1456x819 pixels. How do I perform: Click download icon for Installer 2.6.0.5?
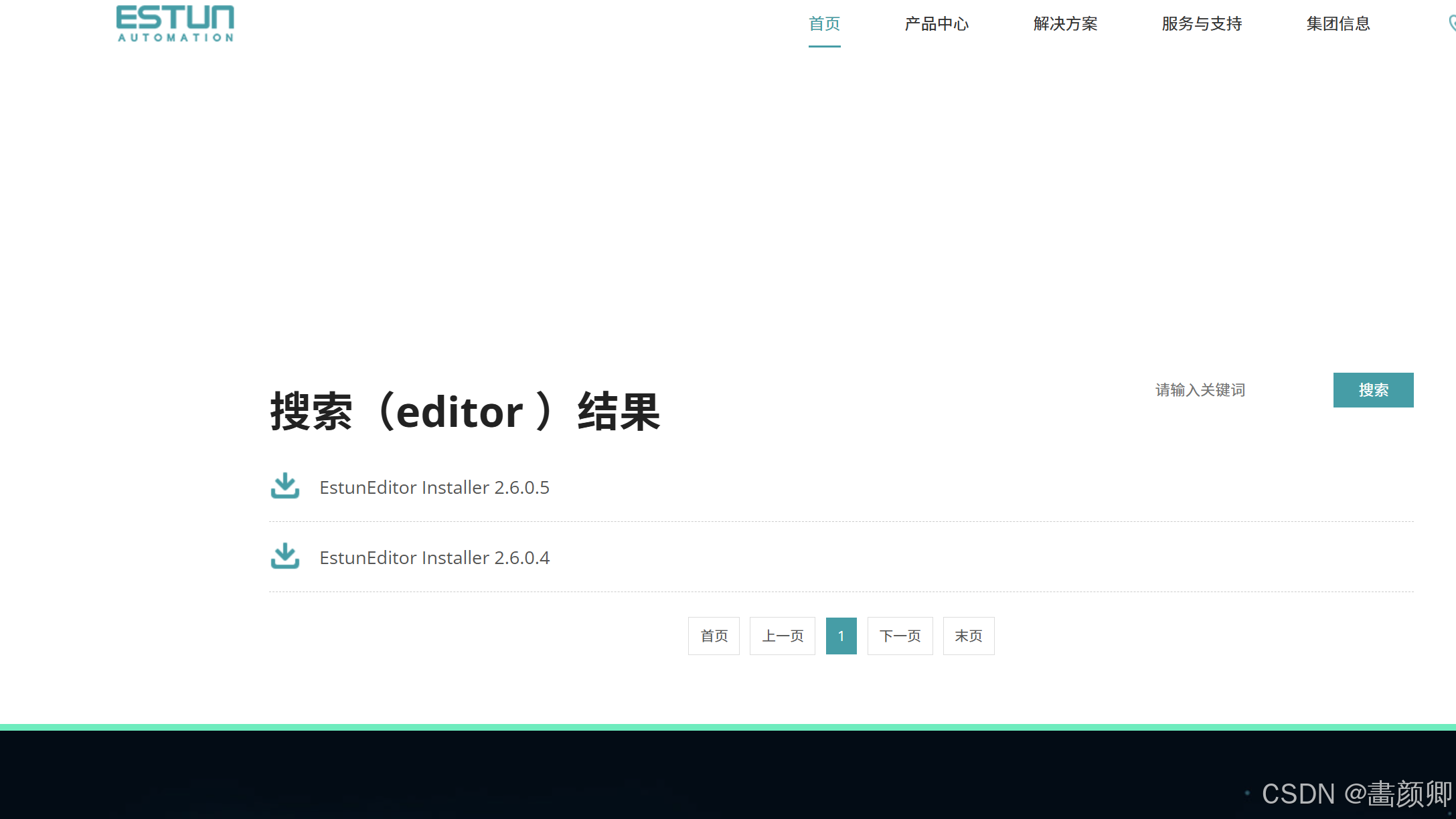point(285,486)
